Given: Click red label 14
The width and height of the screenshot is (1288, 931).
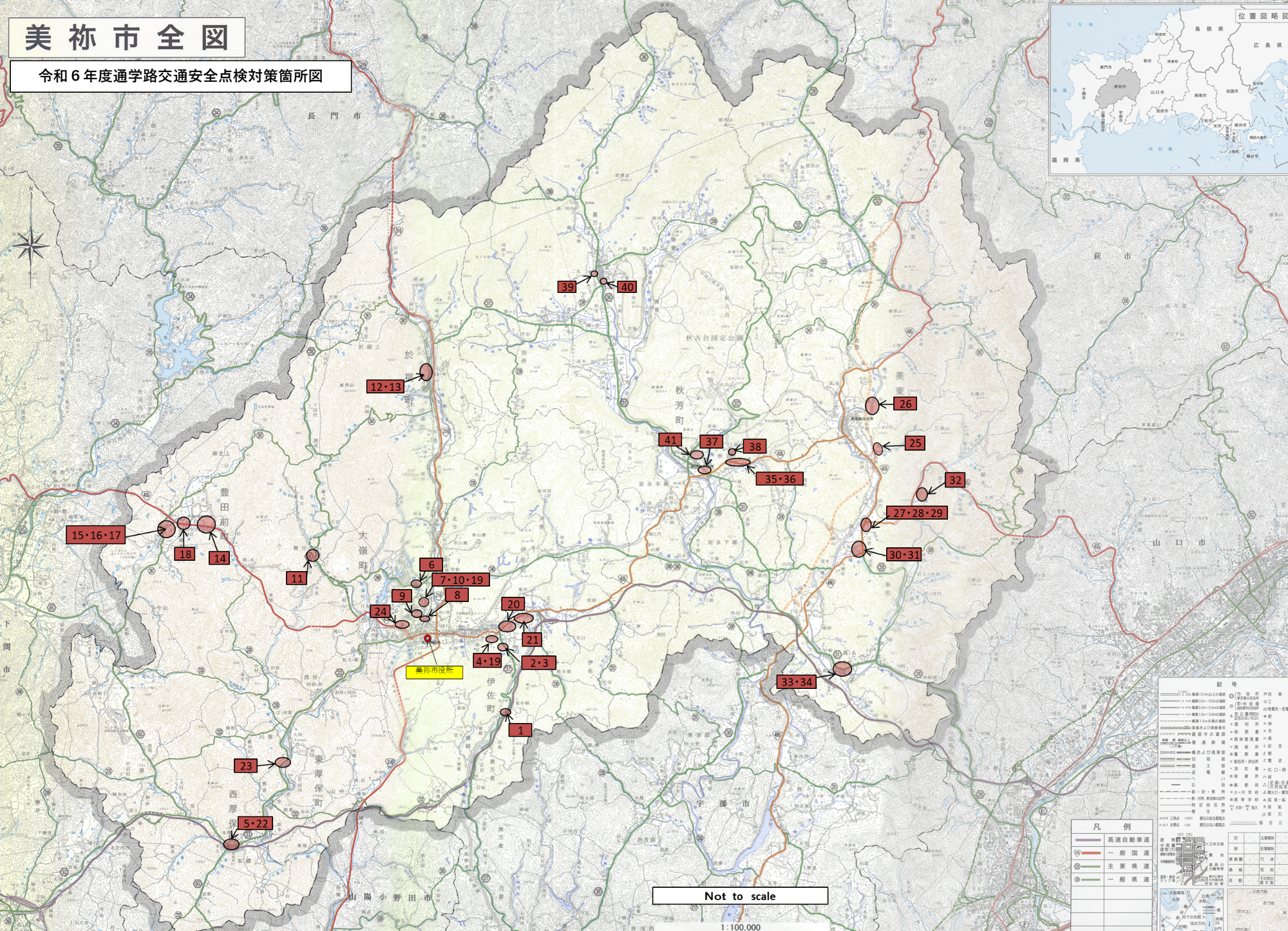Looking at the screenshot, I should (x=220, y=558).
